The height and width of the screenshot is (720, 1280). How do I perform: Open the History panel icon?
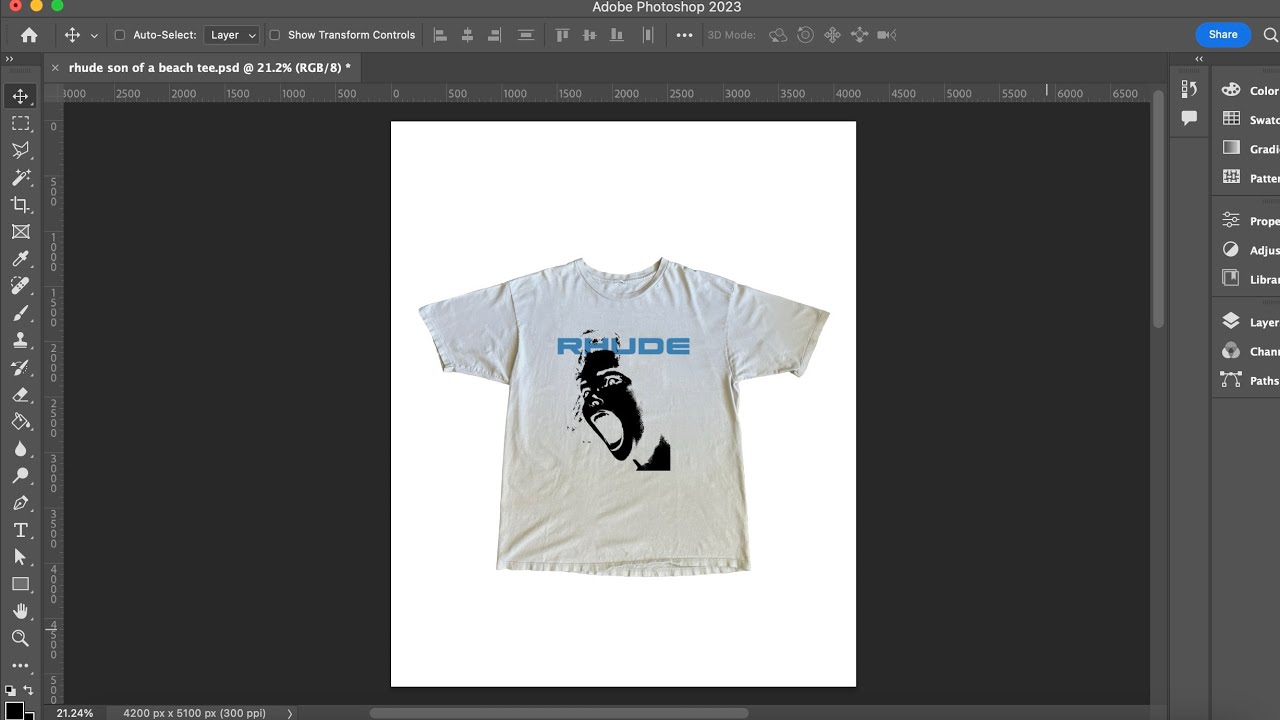1189,89
